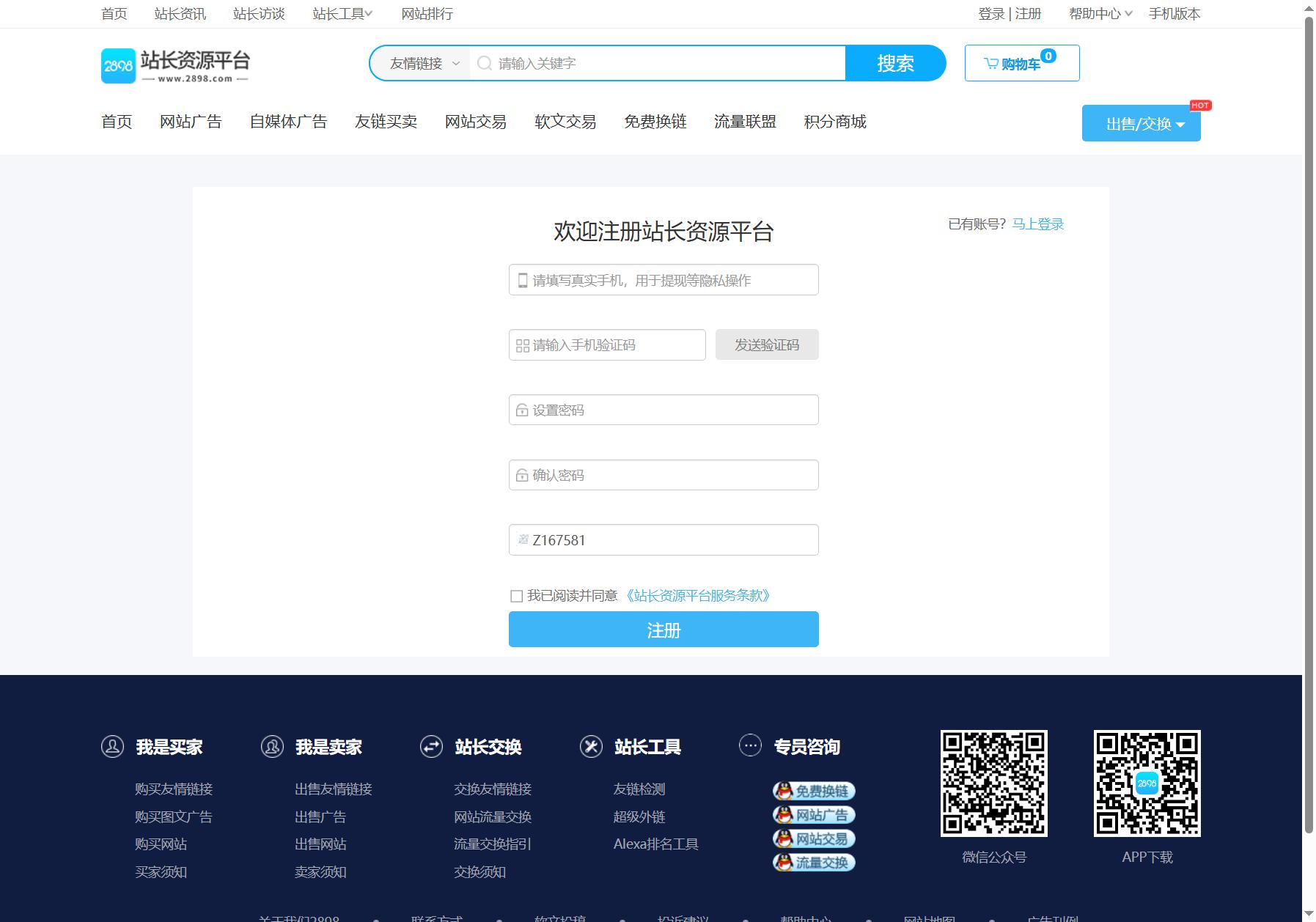The image size is (1316, 922).
Task: Click the QQ 网站交易 contact badge
Action: 815,838
